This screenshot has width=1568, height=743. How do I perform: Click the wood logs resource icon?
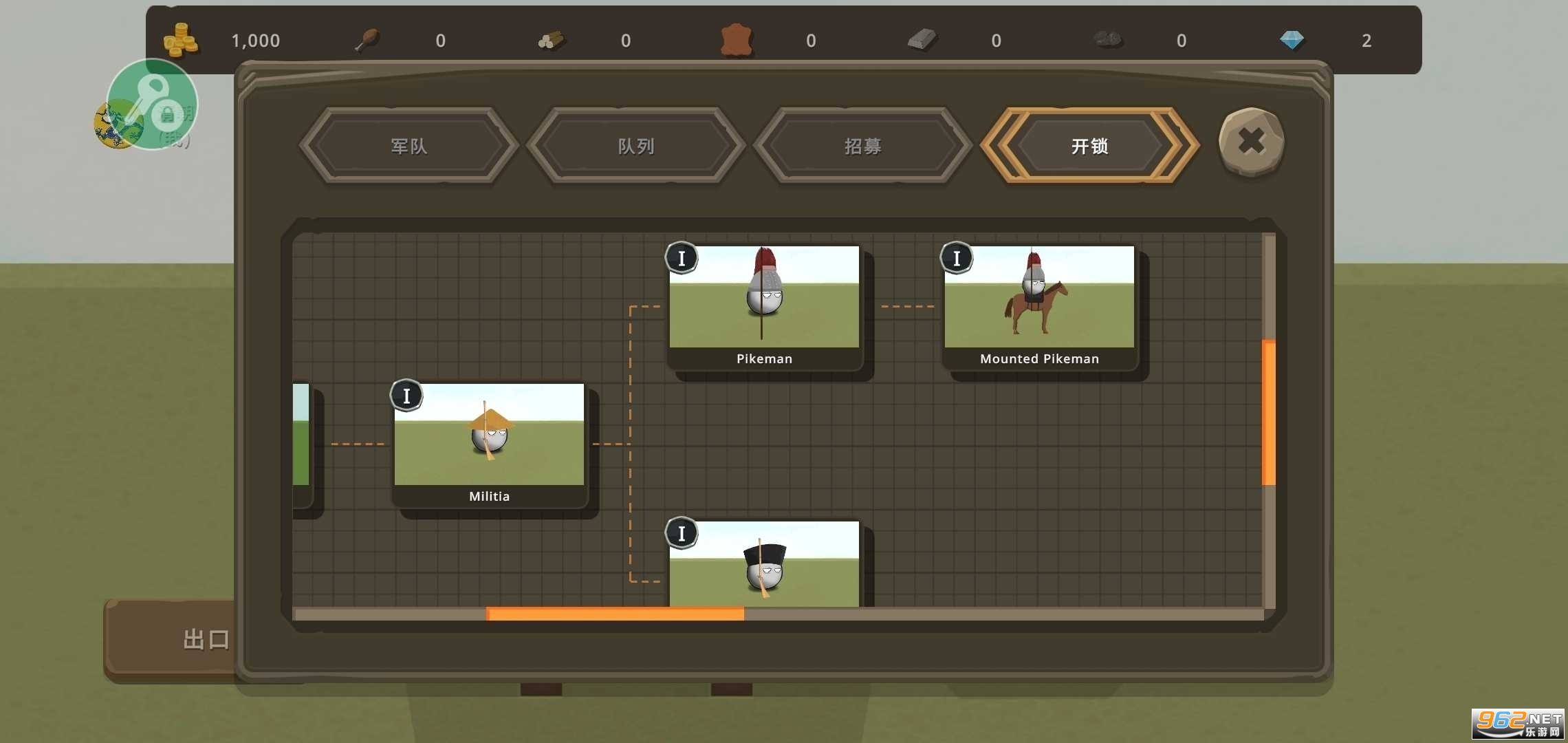click(552, 40)
